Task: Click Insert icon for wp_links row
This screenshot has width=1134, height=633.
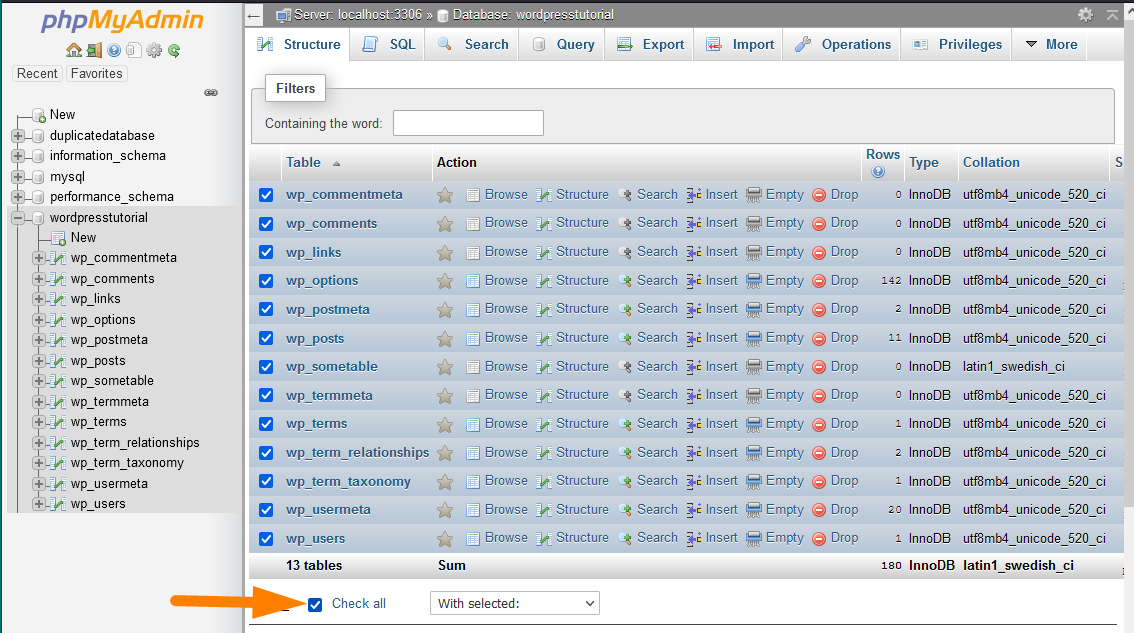Action: pyautogui.click(x=694, y=252)
